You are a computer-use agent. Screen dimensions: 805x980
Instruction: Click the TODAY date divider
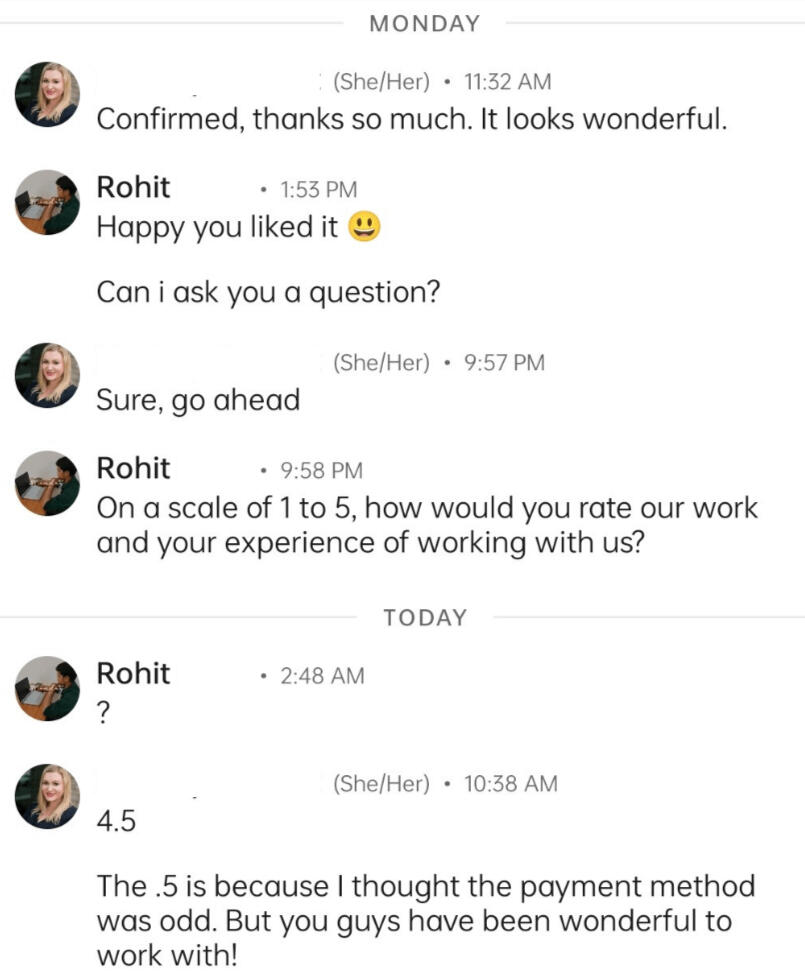(x=424, y=618)
